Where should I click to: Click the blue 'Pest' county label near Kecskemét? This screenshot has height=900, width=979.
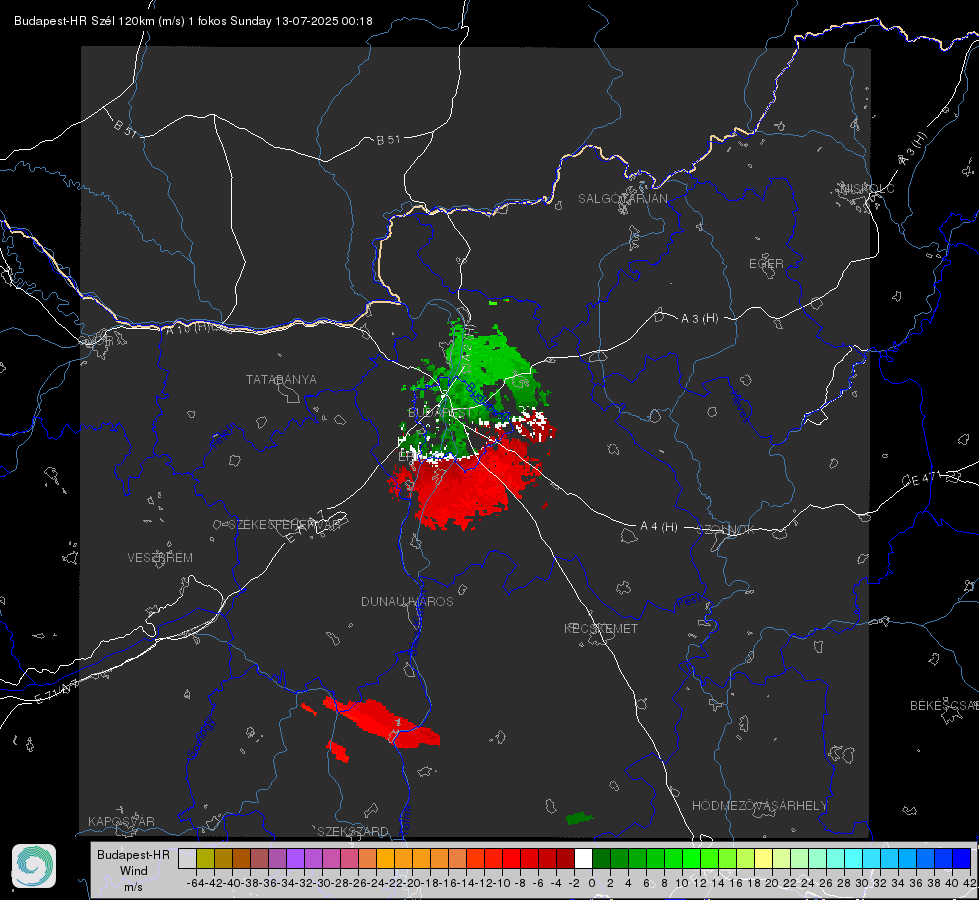[687, 602]
